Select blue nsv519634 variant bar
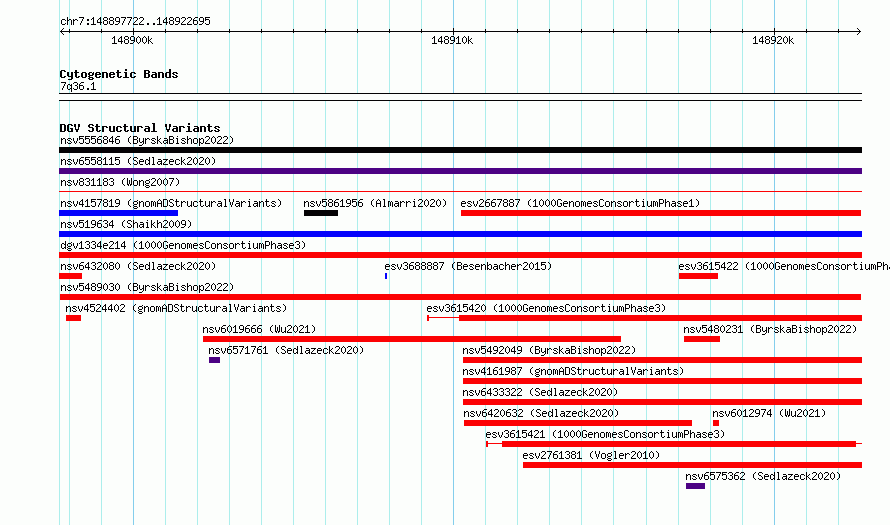Viewport: 890px width, 525px height. 460,234
